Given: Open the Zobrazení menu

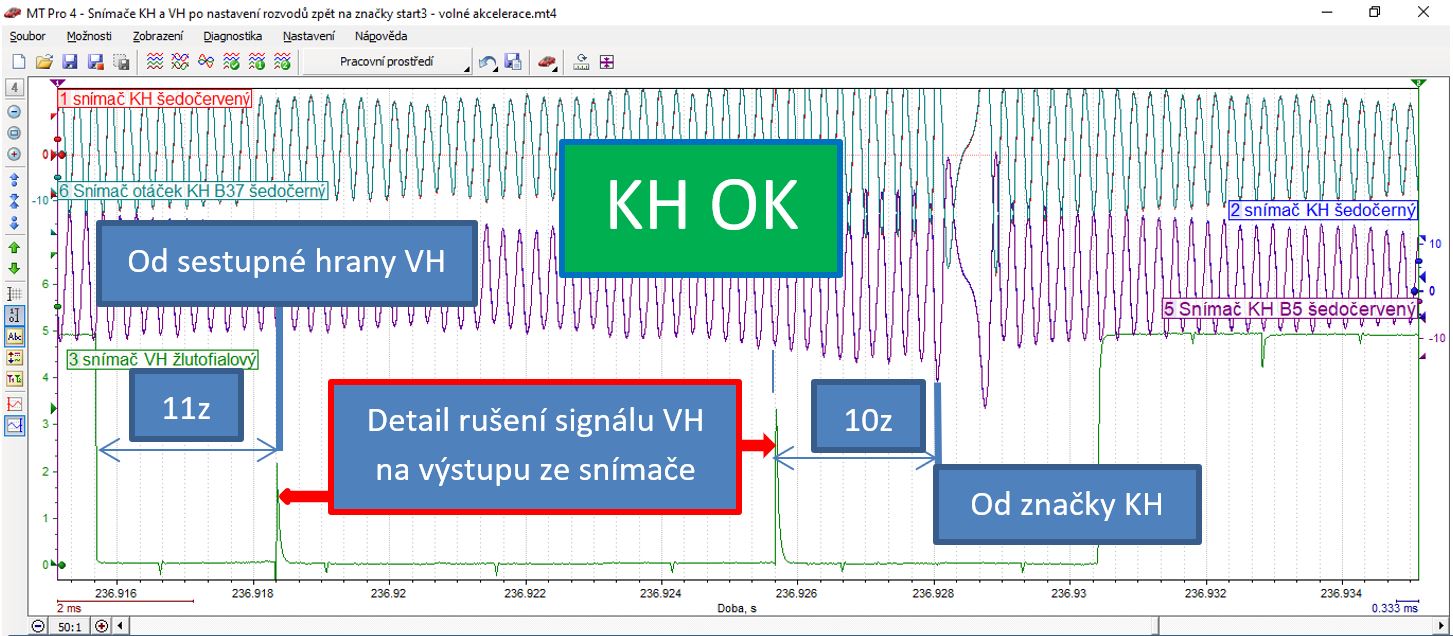Looking at the screenshot, I should 158,36.
